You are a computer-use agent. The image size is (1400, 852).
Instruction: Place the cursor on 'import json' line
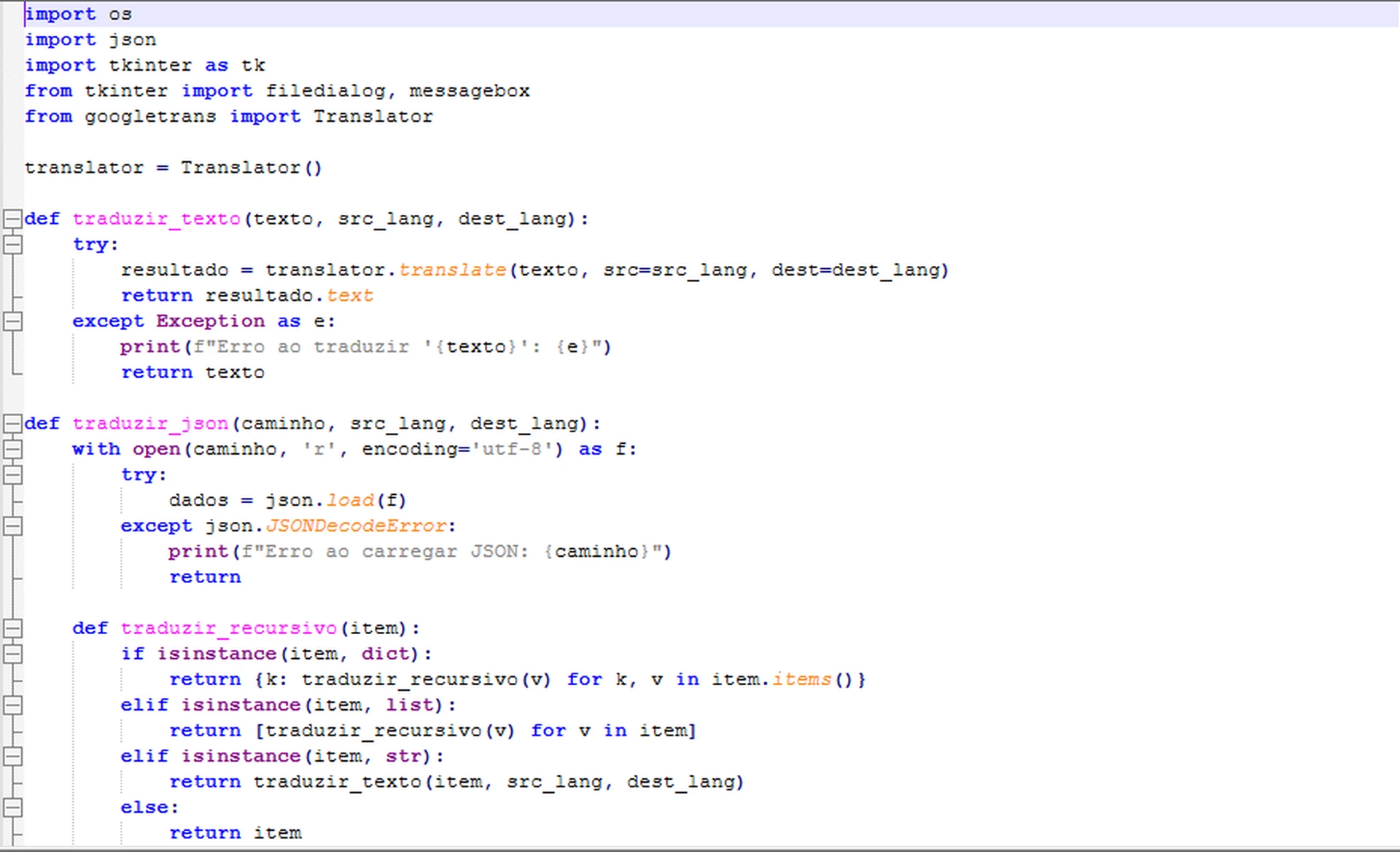[90, 40]
